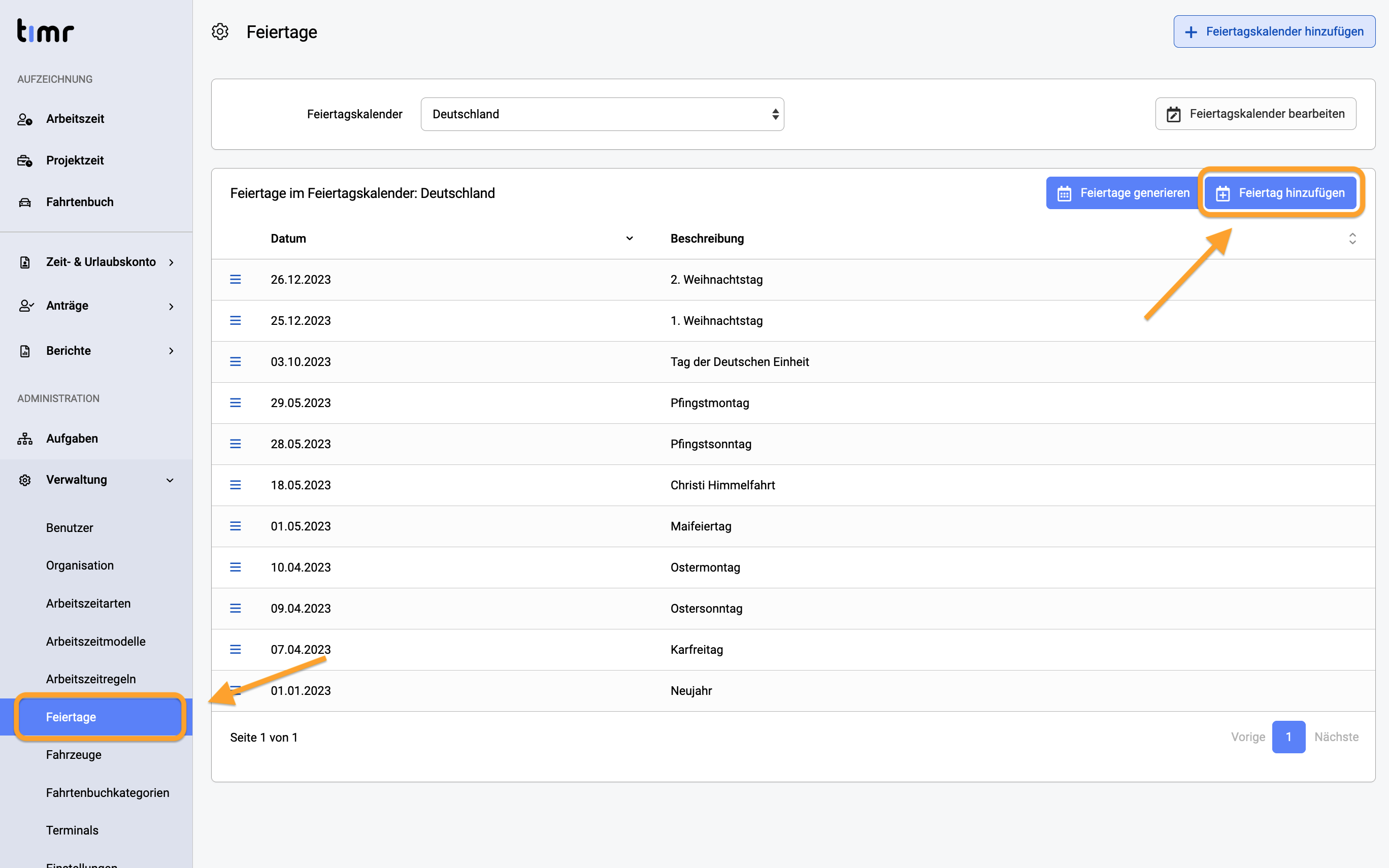Click the Verwaltung gear icon
Screen dimensions: 1389x868
point(25,480)
